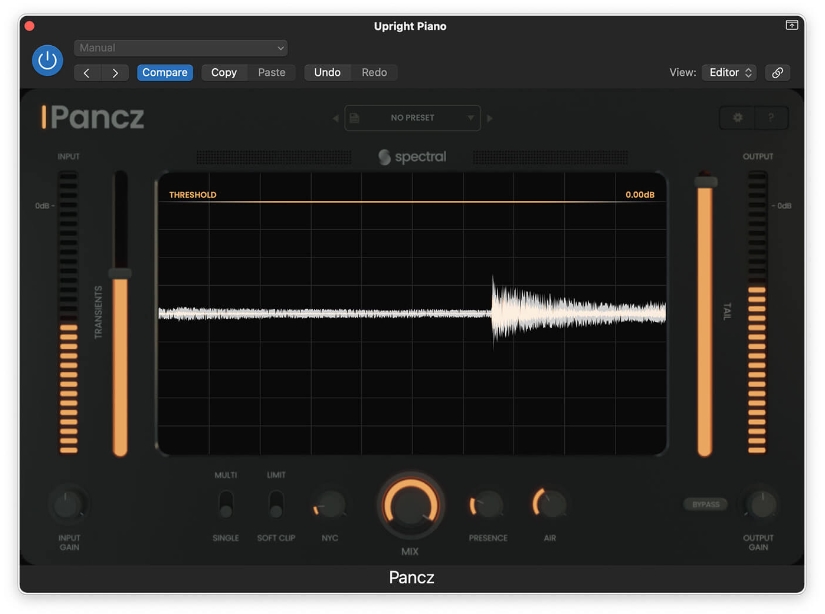Image resolution: width=825 pixels, height=614 pixels.
Task: Click the window expand icon top-right
Action: pos(791,25)
